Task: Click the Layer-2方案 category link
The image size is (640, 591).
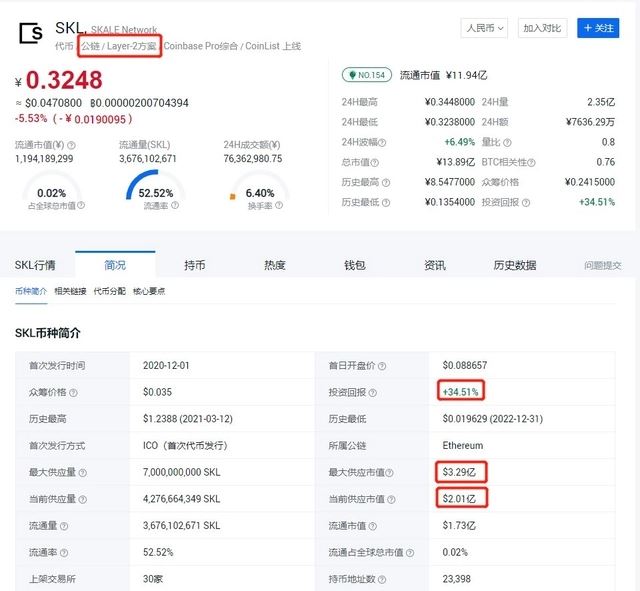Action: pyautogui.click(x=131, y=46)
